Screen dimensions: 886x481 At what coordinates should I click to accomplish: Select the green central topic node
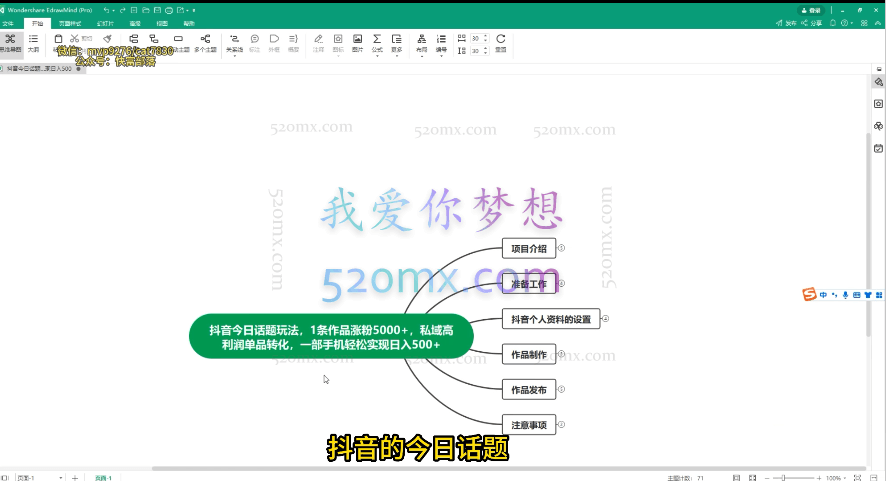click(x=331, y=336)
